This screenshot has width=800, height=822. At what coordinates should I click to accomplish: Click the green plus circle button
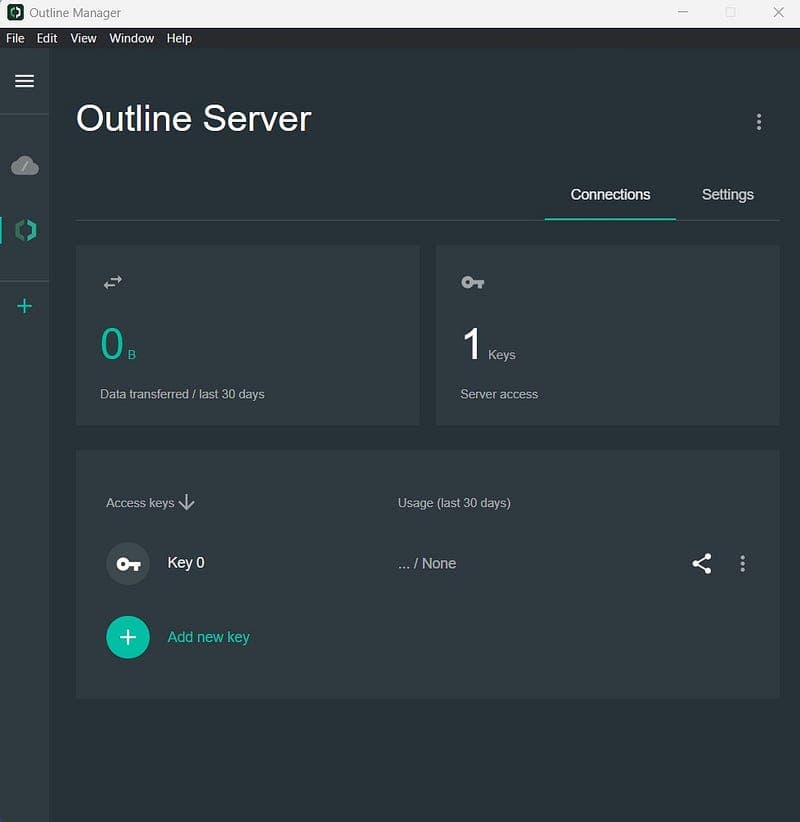(x=128, y=637)
